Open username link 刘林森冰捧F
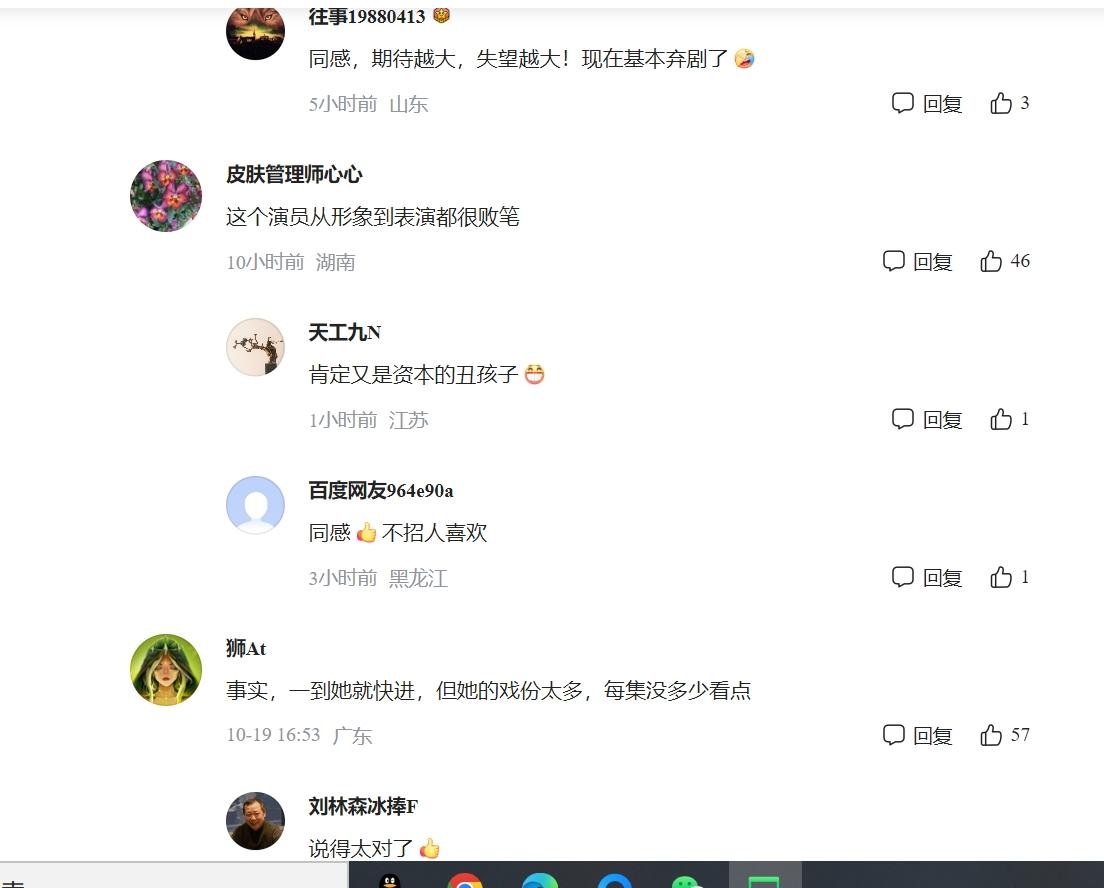Viewport: 1104px width, 888px height. pos(363,806)
